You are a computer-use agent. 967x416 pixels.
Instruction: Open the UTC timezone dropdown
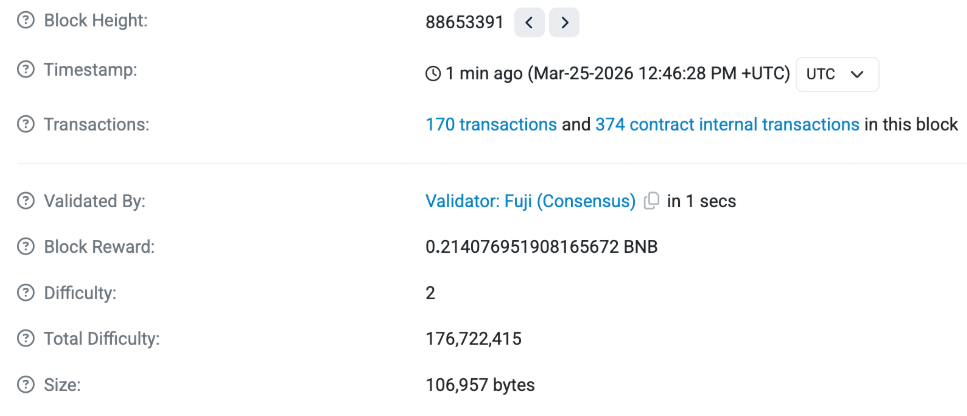click(x=837, y=74)
